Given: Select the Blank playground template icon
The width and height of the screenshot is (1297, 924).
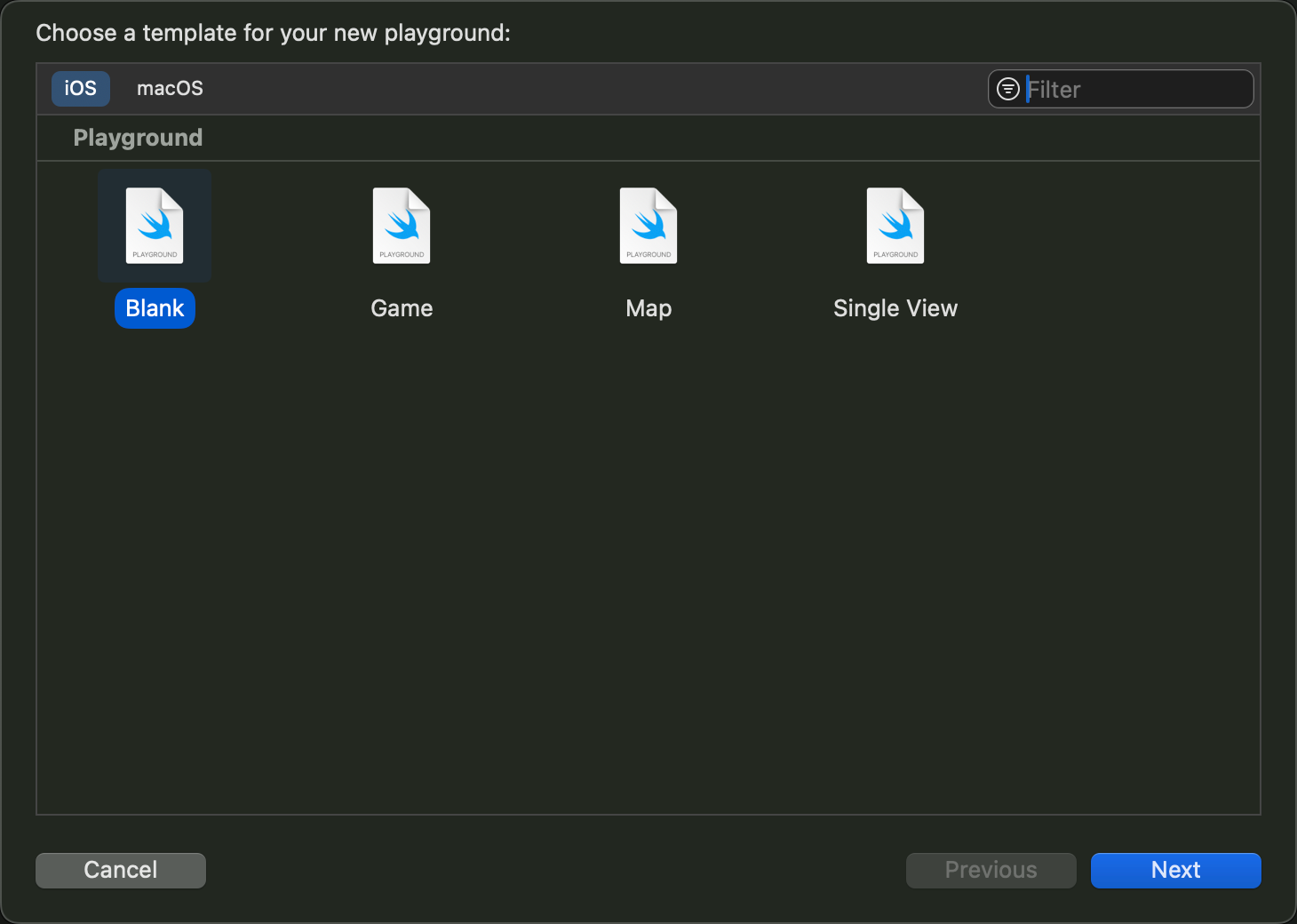Looking at the screenshot, I should [155, 226].
